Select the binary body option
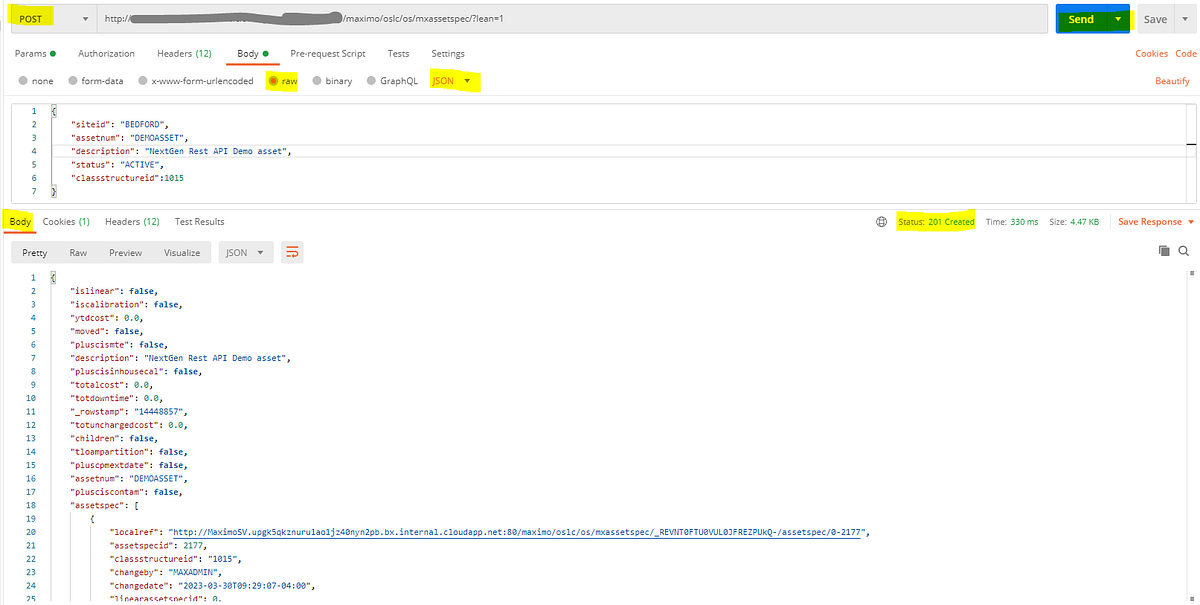 click(332, 80)
